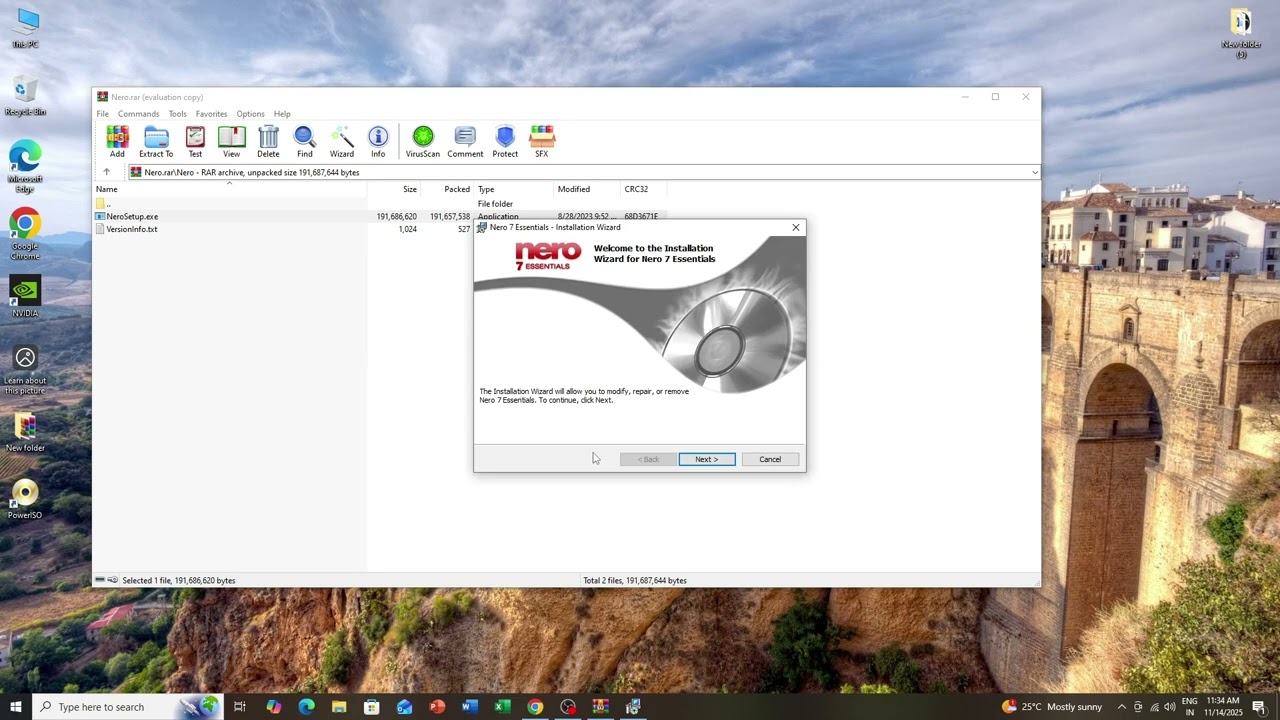Image resolution: width=1280 pixels, height=720 pixels.
Task: Sort file list by Modified column
Action: click(x=587, y=189)
